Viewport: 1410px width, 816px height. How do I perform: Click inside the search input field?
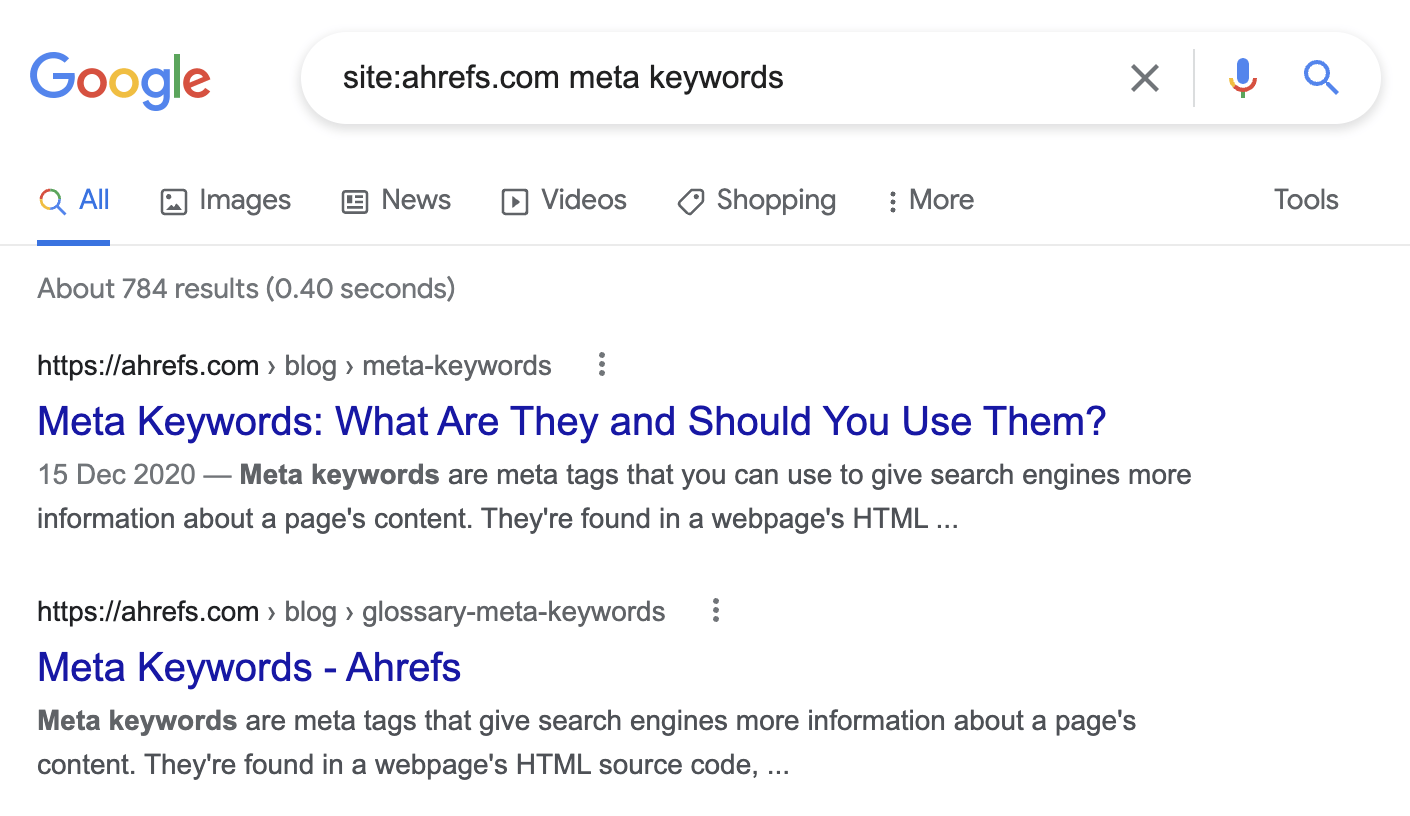700,77
